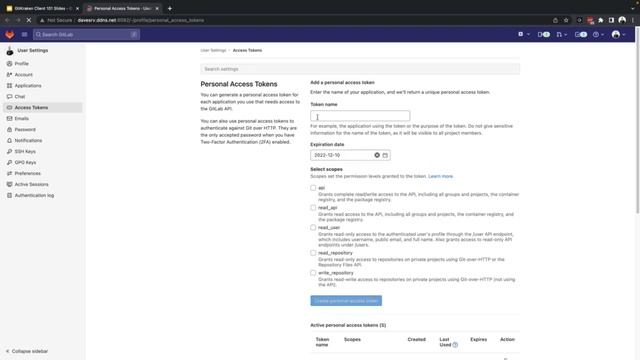Enable the read_api scope checkbox
Image resolution: width=640 pixels, height=360 pixels.
click(313, 208)
